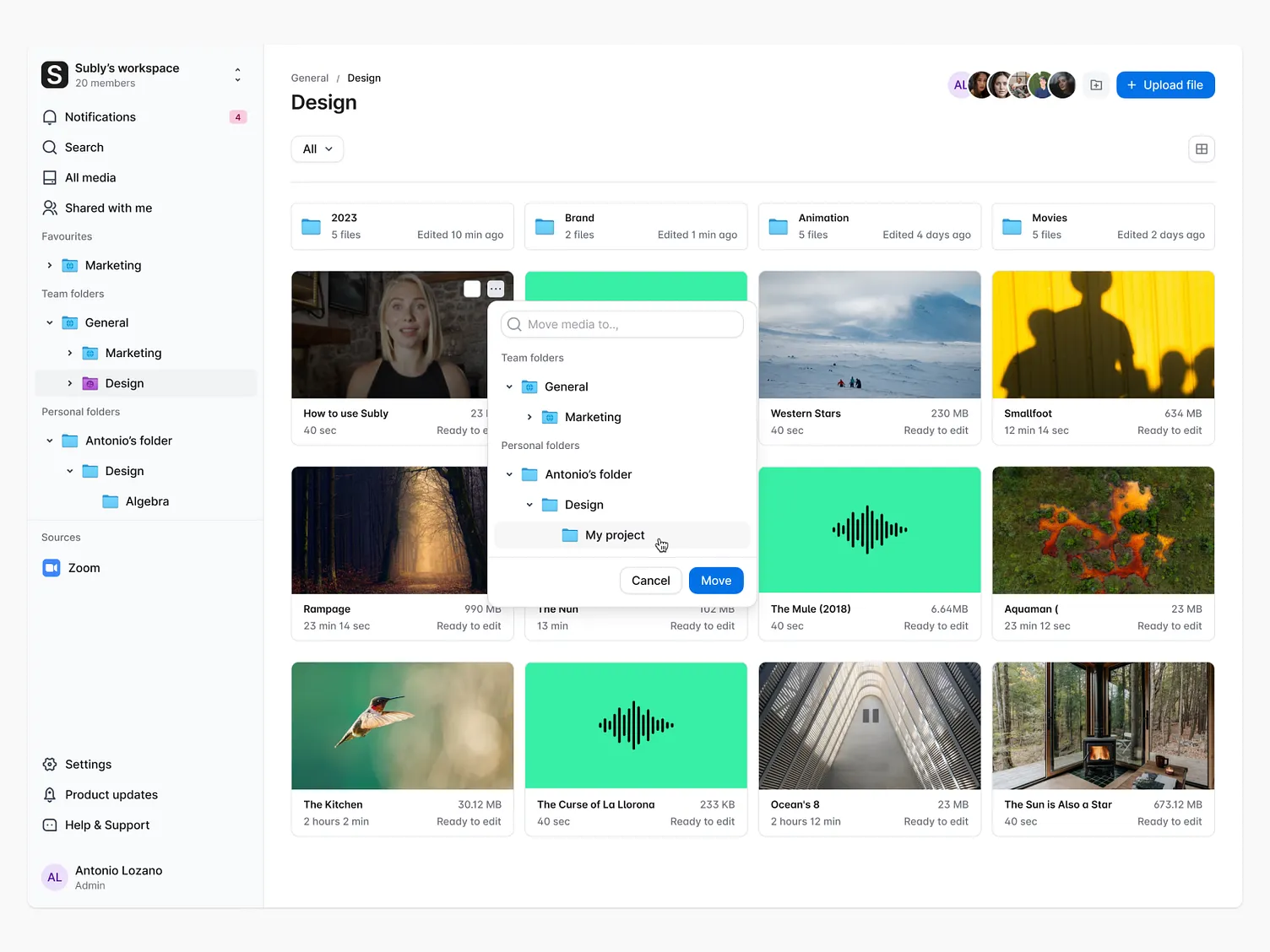Open Help & Support from the sidebar
Image resolution: width=1270 pixels, height=952 pixels.
point(49,825)
